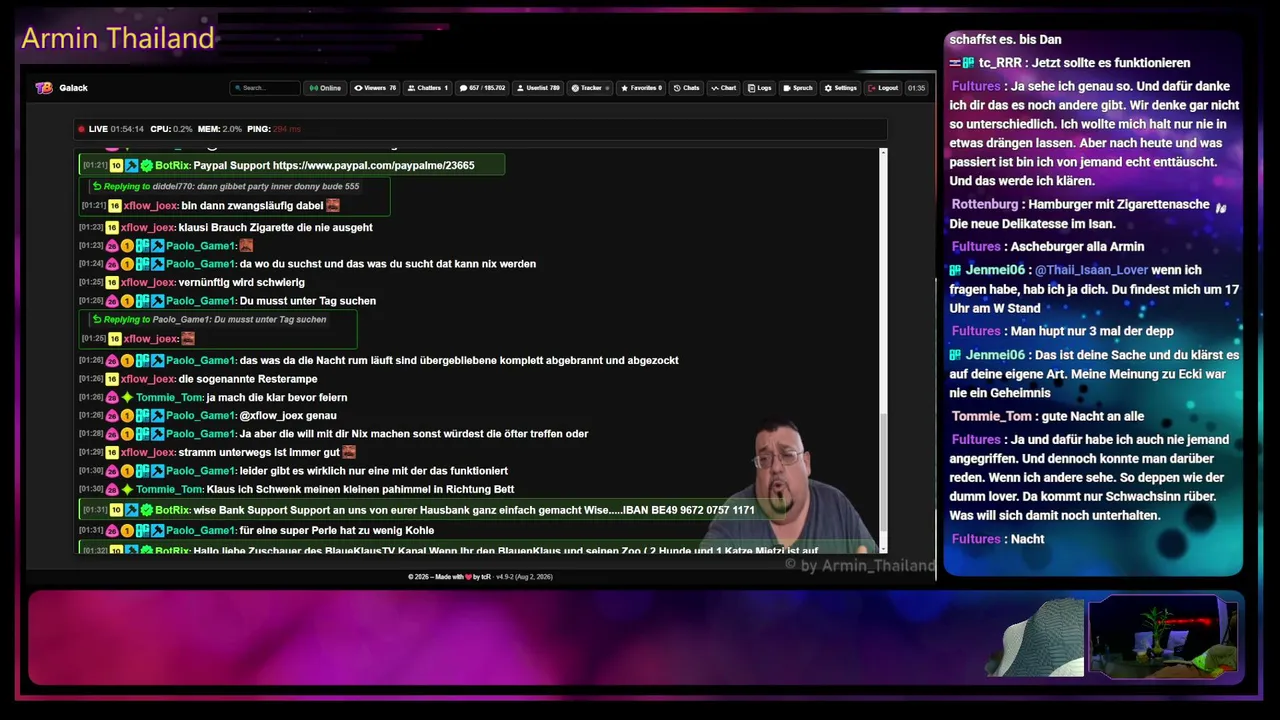Click Tommie_Tom's 'gute Nacht an alle' message
The width and height of the screenshot is (1280, 720).
[1048, 416]
